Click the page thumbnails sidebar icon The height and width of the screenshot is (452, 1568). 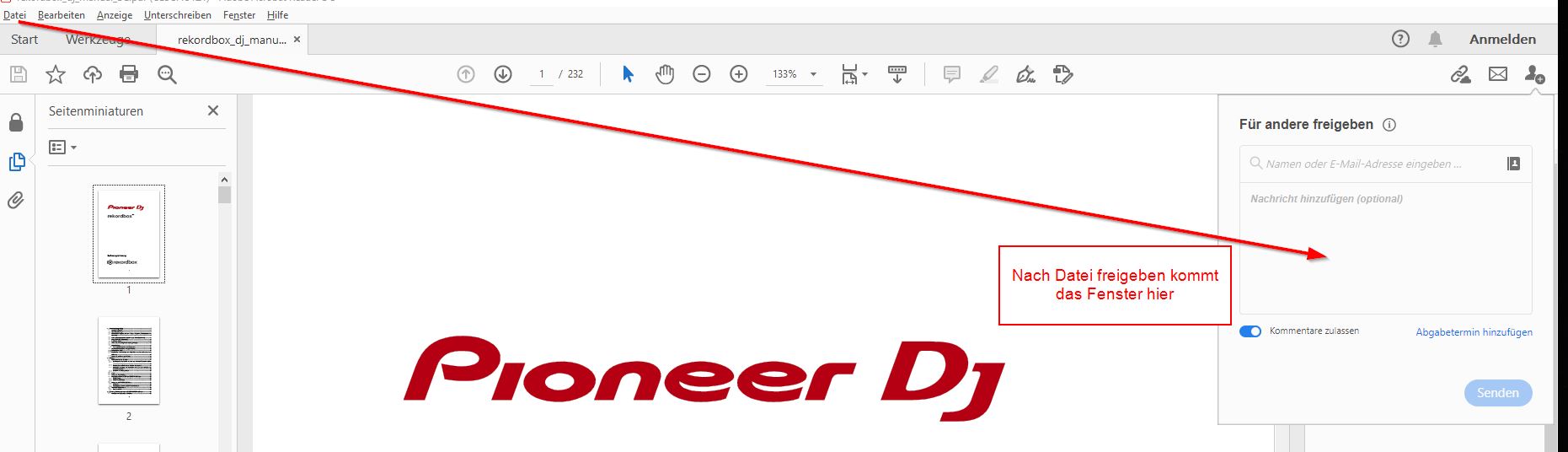click(17, 162)
